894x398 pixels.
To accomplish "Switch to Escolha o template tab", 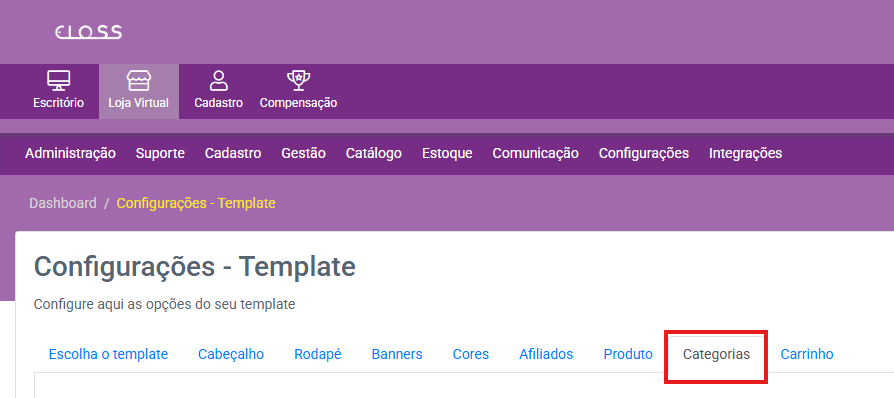I will point(108,354).
